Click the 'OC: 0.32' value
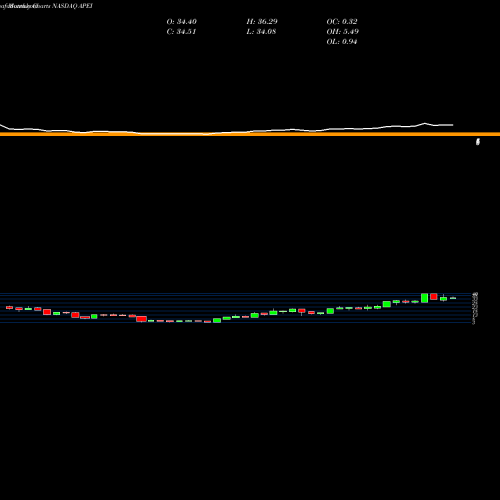 tap(342, 22)
